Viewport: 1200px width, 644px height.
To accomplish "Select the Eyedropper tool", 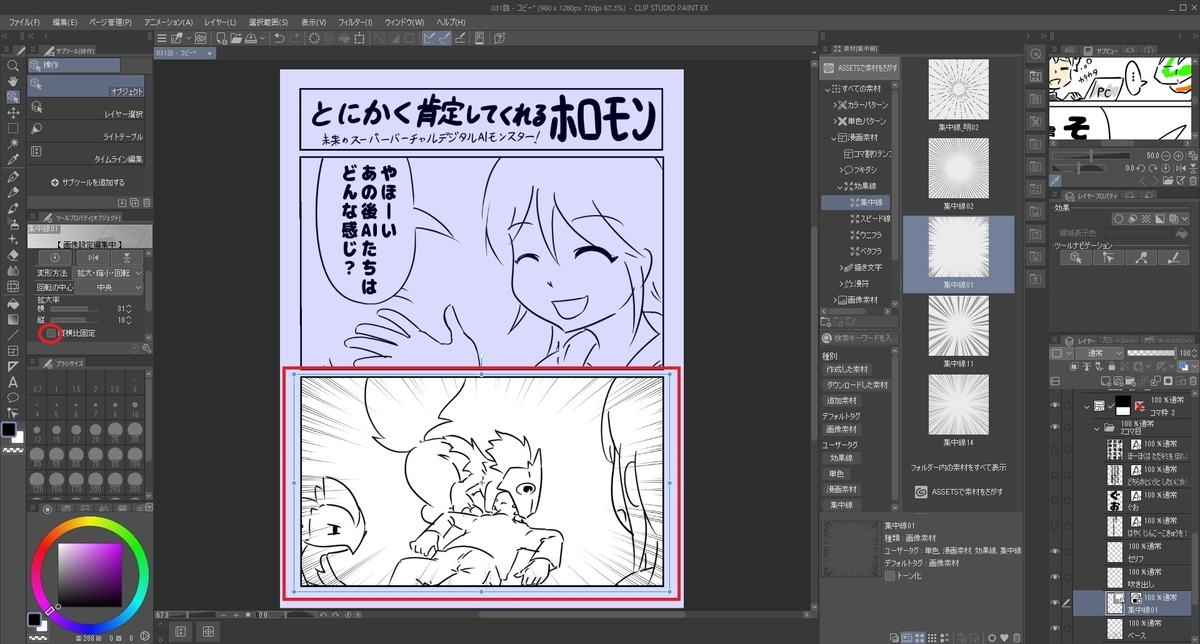I will point(12,160).
